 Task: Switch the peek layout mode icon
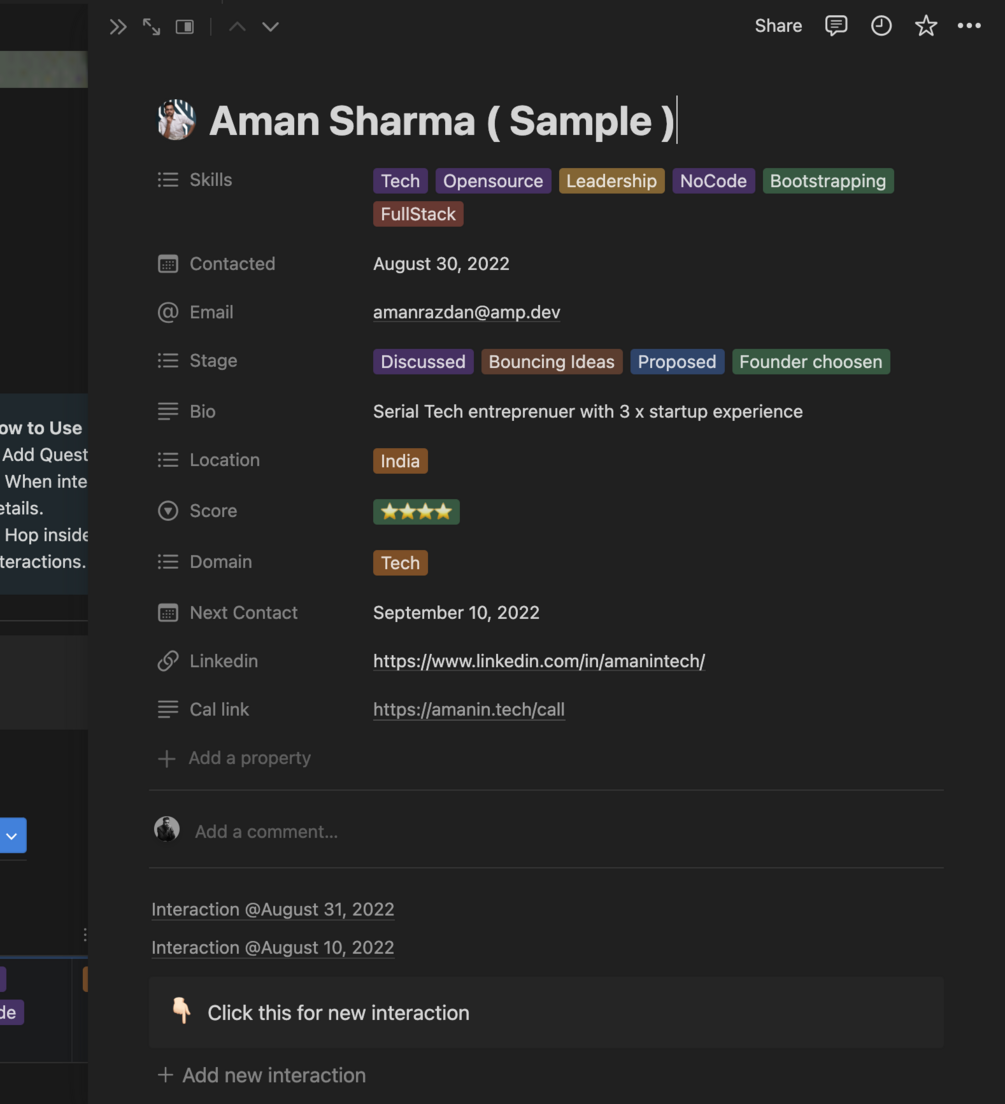pos(185,27)
